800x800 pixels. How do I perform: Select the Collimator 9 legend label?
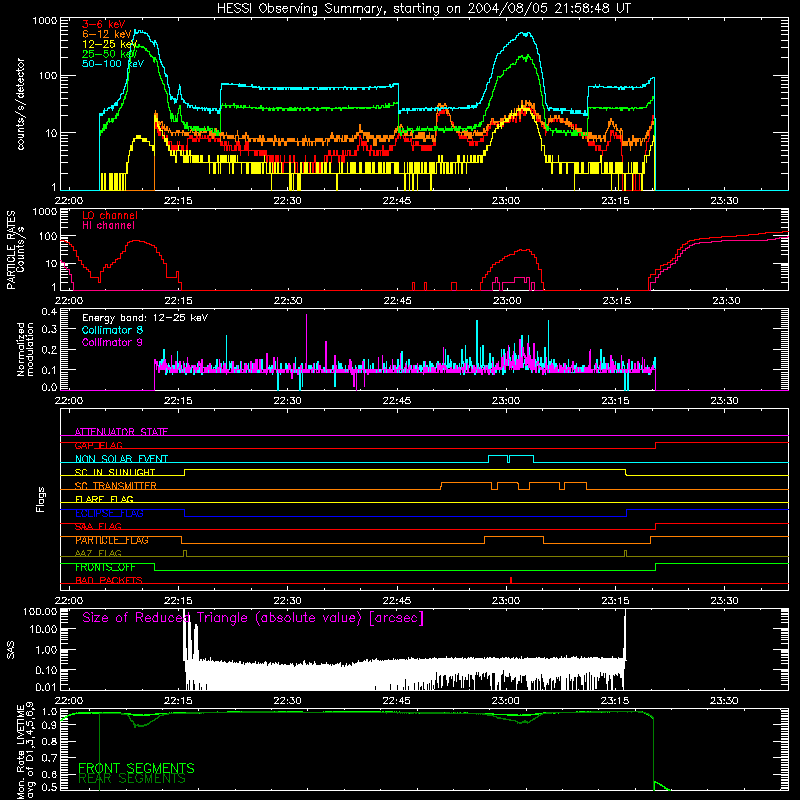[x=112, y=342]
